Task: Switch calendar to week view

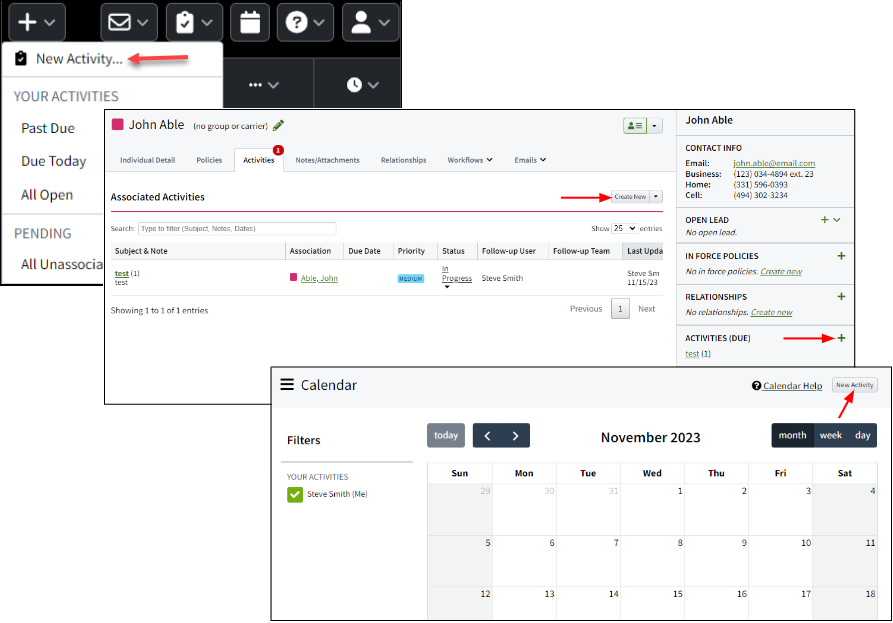Action: [830, 436]
